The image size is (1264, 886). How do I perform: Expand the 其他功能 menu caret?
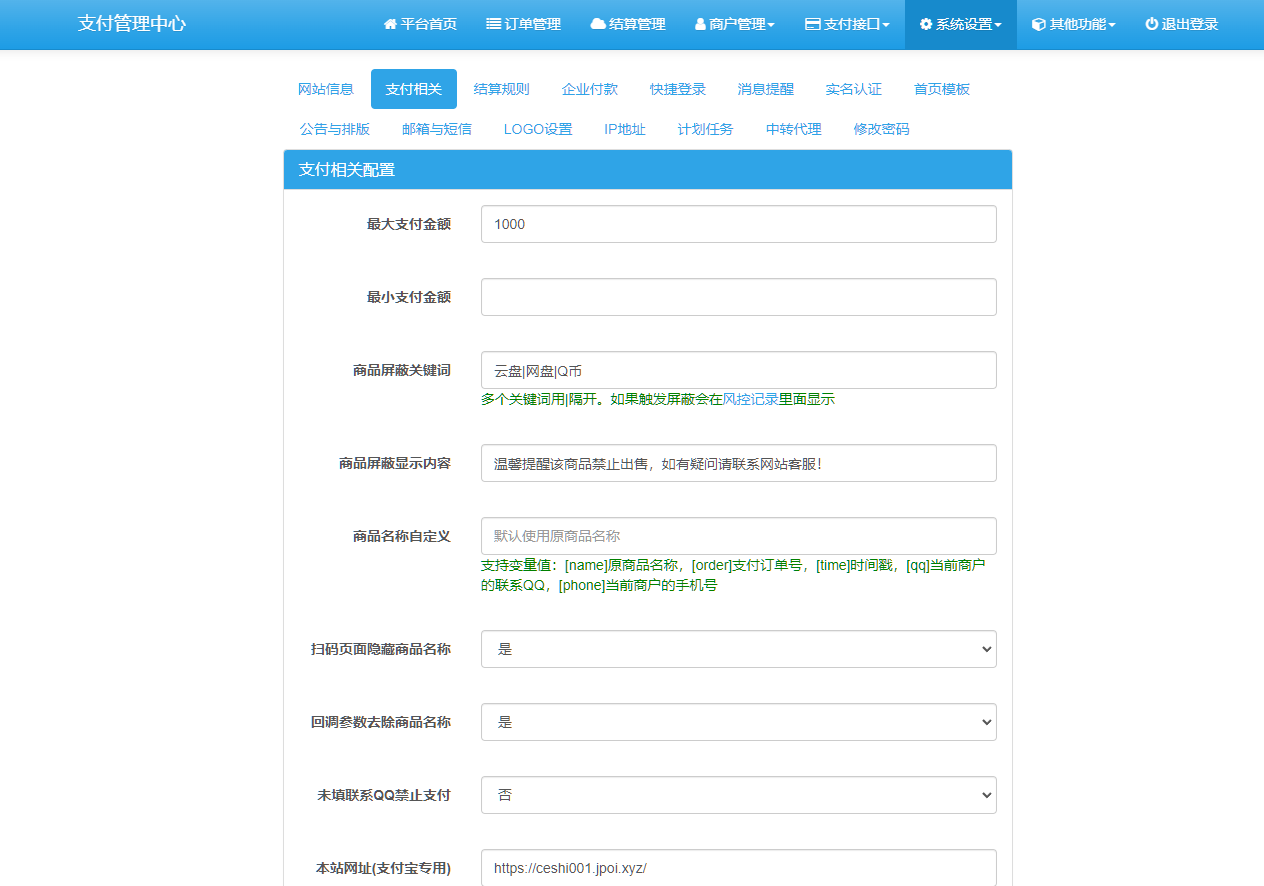coord(1112,25)
